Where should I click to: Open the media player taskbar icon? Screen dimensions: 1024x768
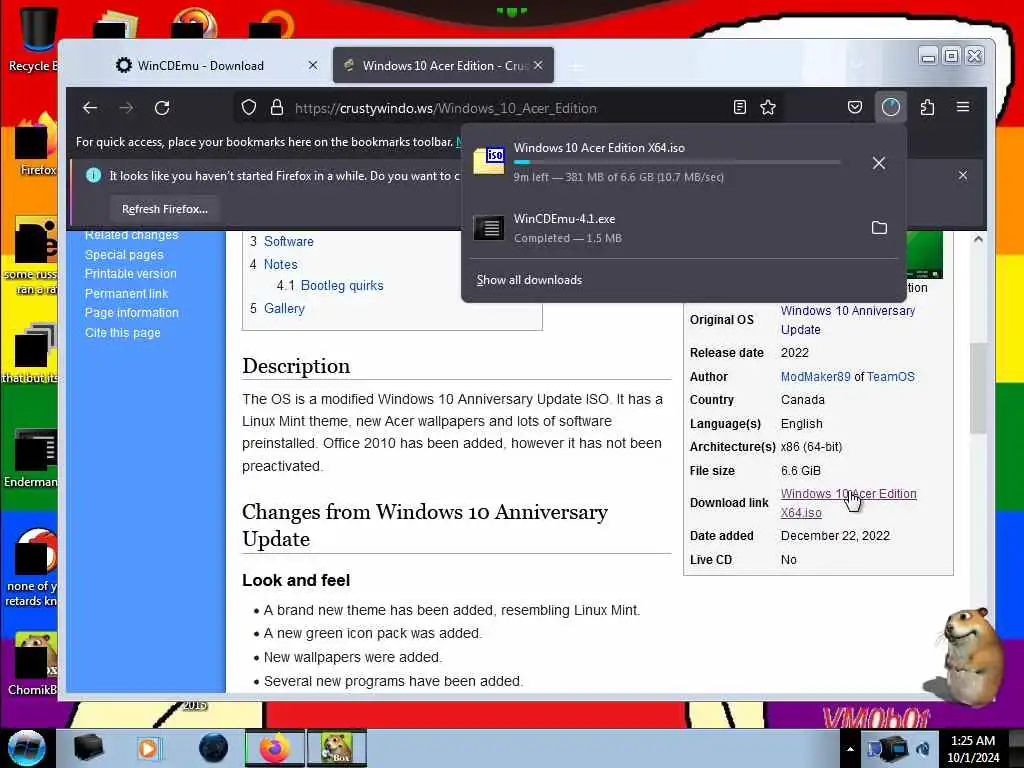(x=148, y=748)
